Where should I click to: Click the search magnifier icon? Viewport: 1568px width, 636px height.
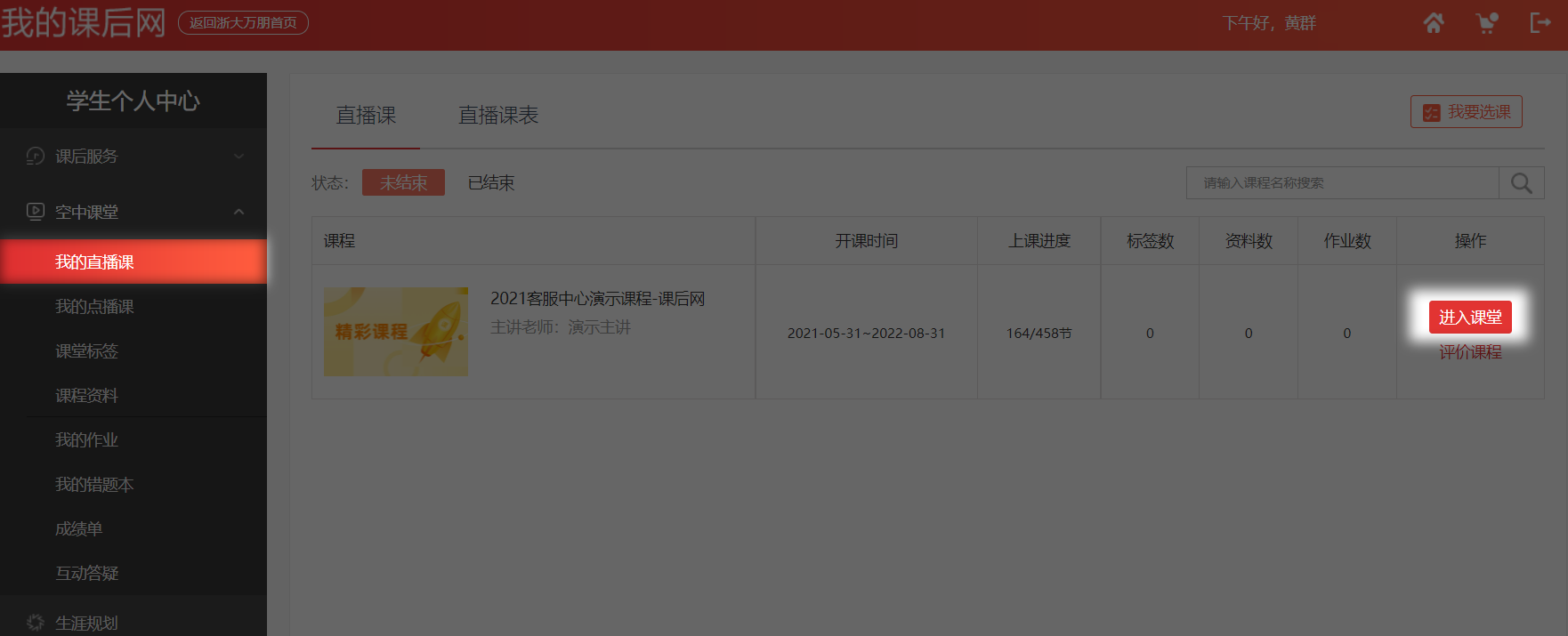[x=1521, y=183]
